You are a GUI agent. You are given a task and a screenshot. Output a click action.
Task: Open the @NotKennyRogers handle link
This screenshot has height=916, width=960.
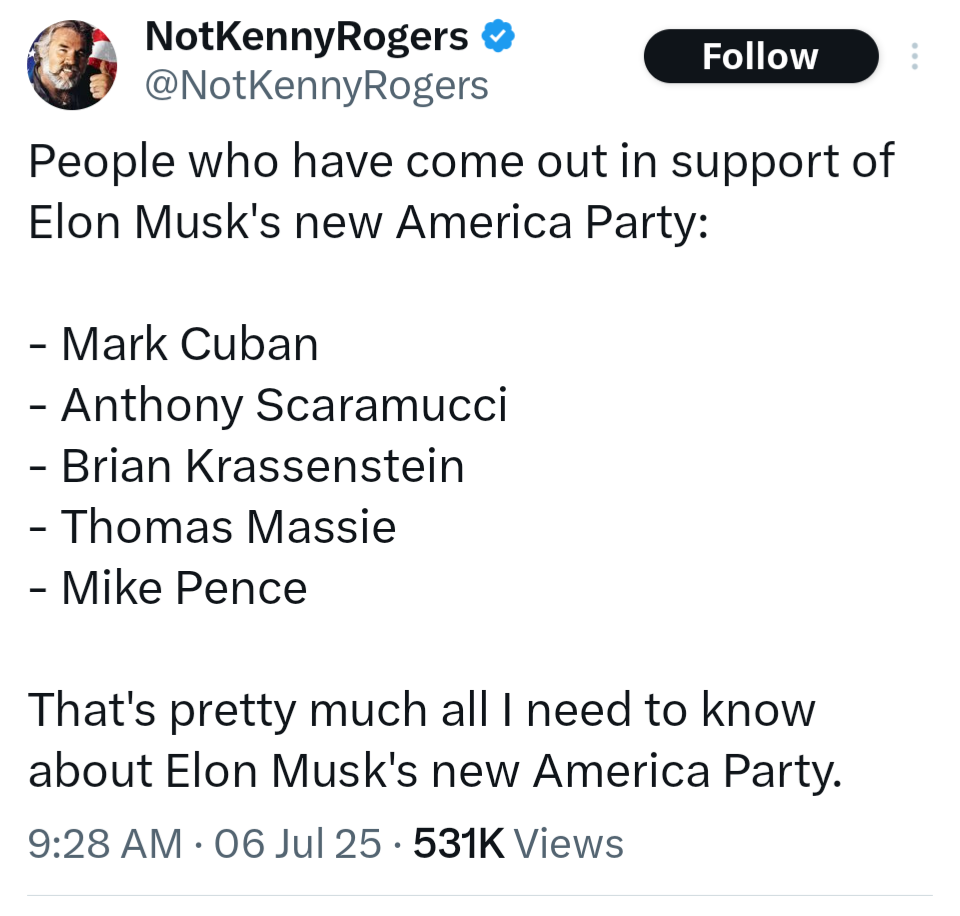point(317,86)
